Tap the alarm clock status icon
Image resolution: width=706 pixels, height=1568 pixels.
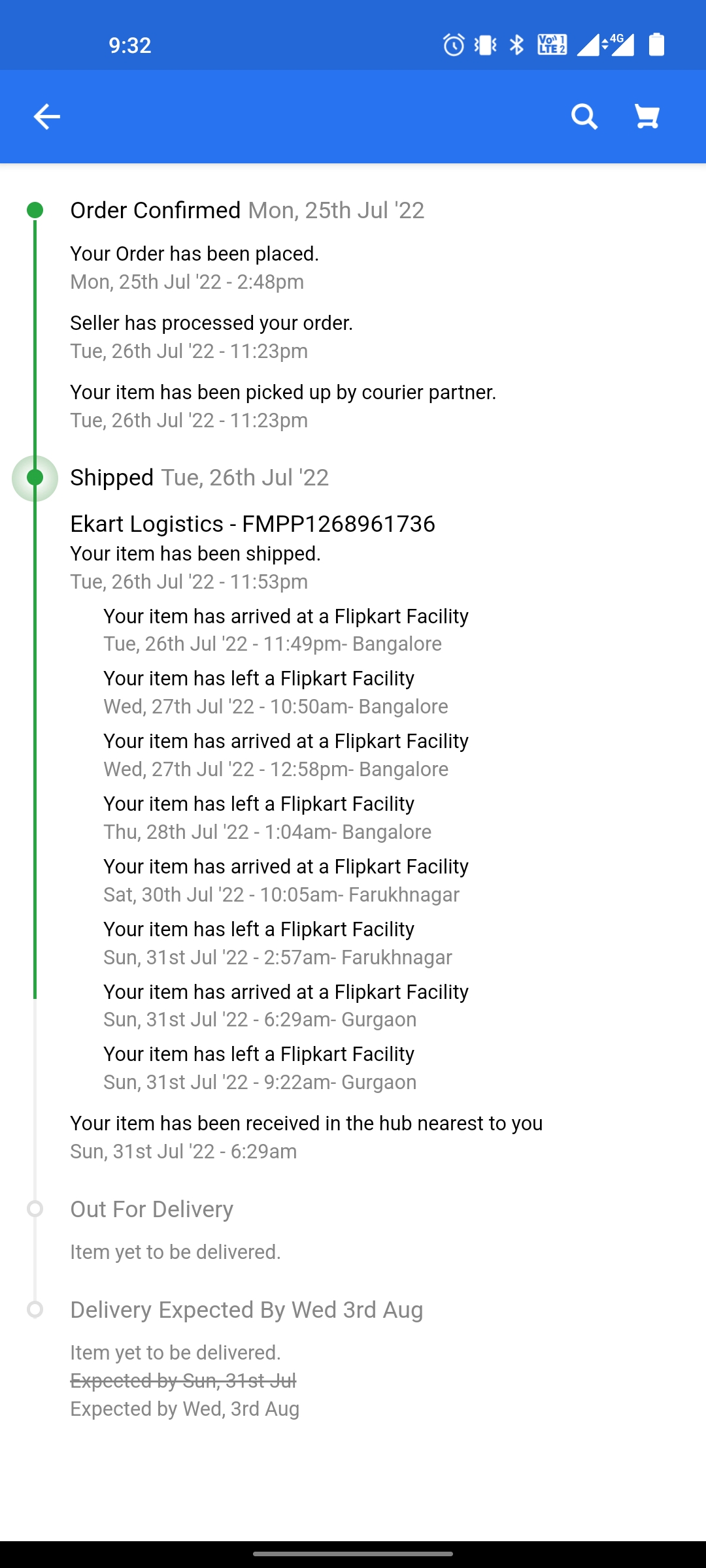(x=454, y=45)
